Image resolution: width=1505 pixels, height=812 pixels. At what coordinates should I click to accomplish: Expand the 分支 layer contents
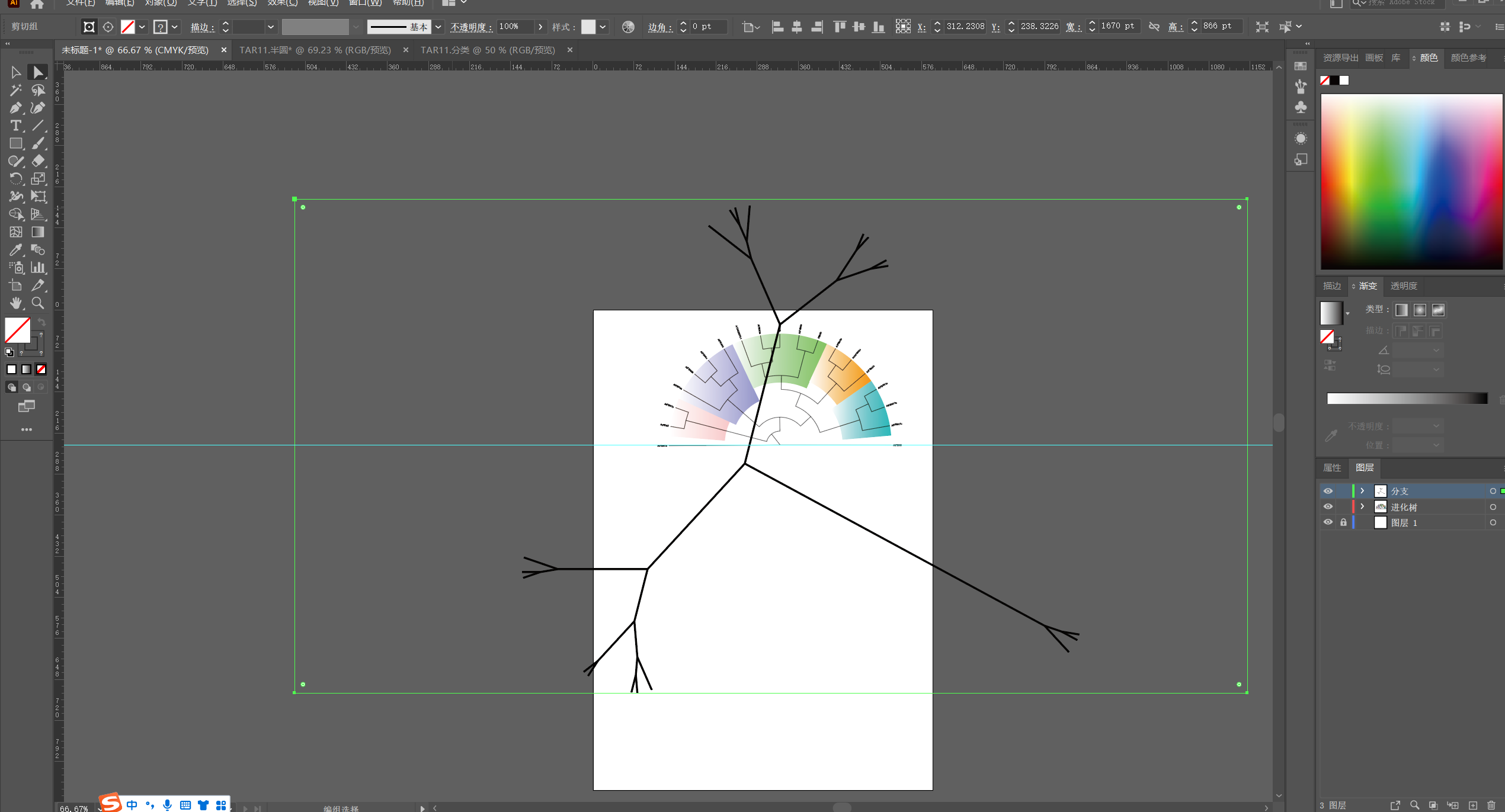tap(1362, 491)
